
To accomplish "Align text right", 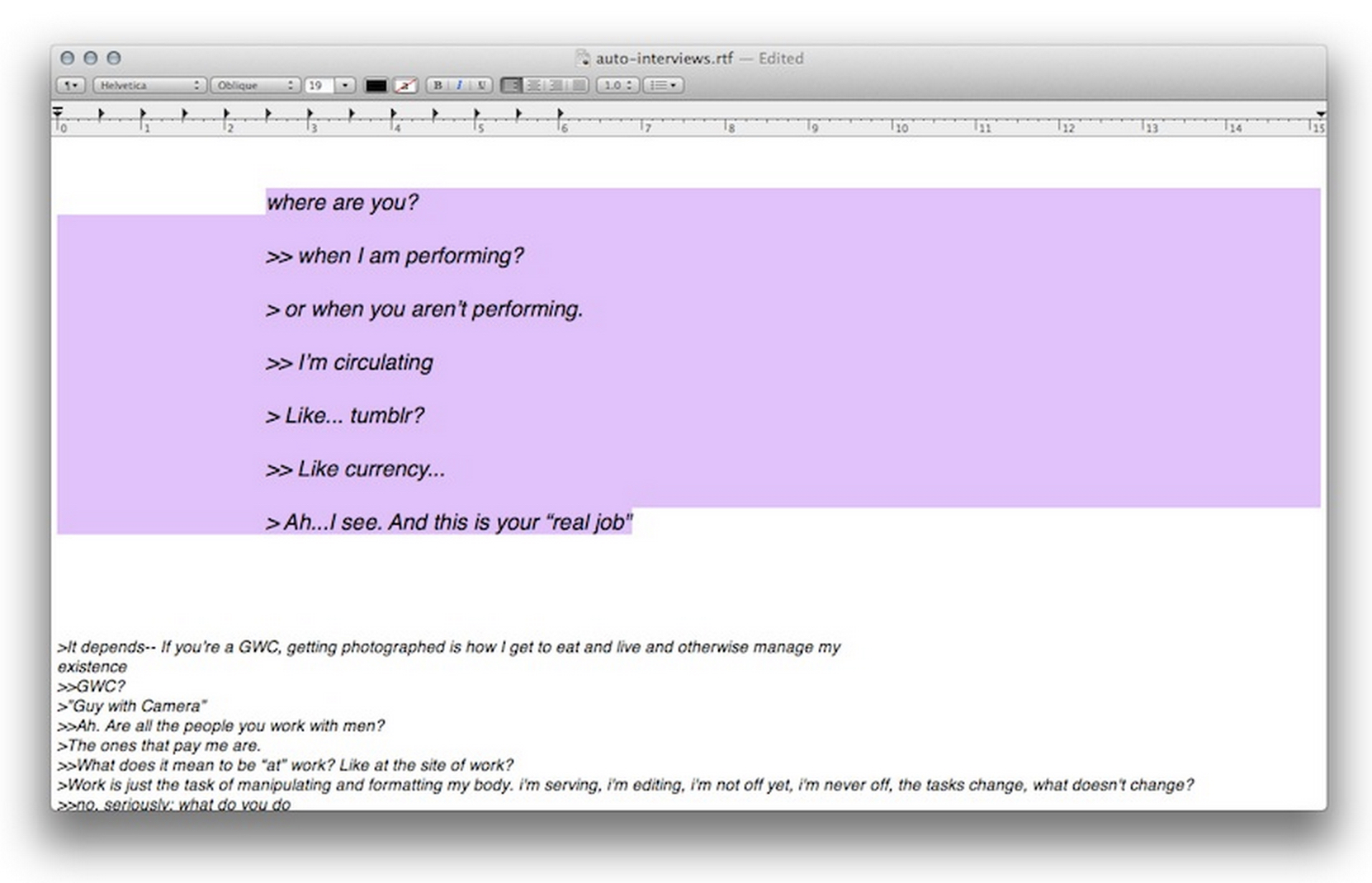I will [556, 85].
